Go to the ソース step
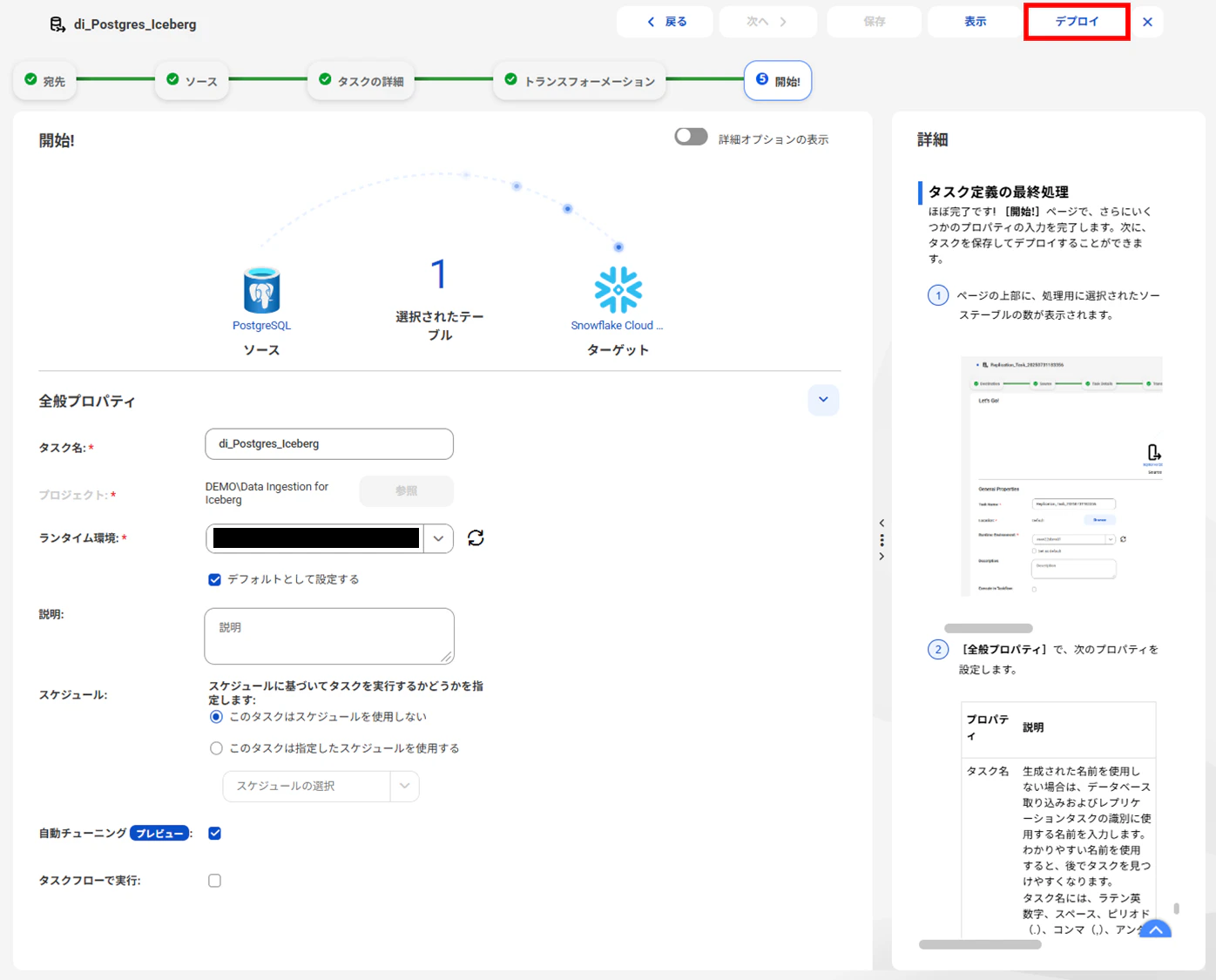 click(x=192, y=81)
